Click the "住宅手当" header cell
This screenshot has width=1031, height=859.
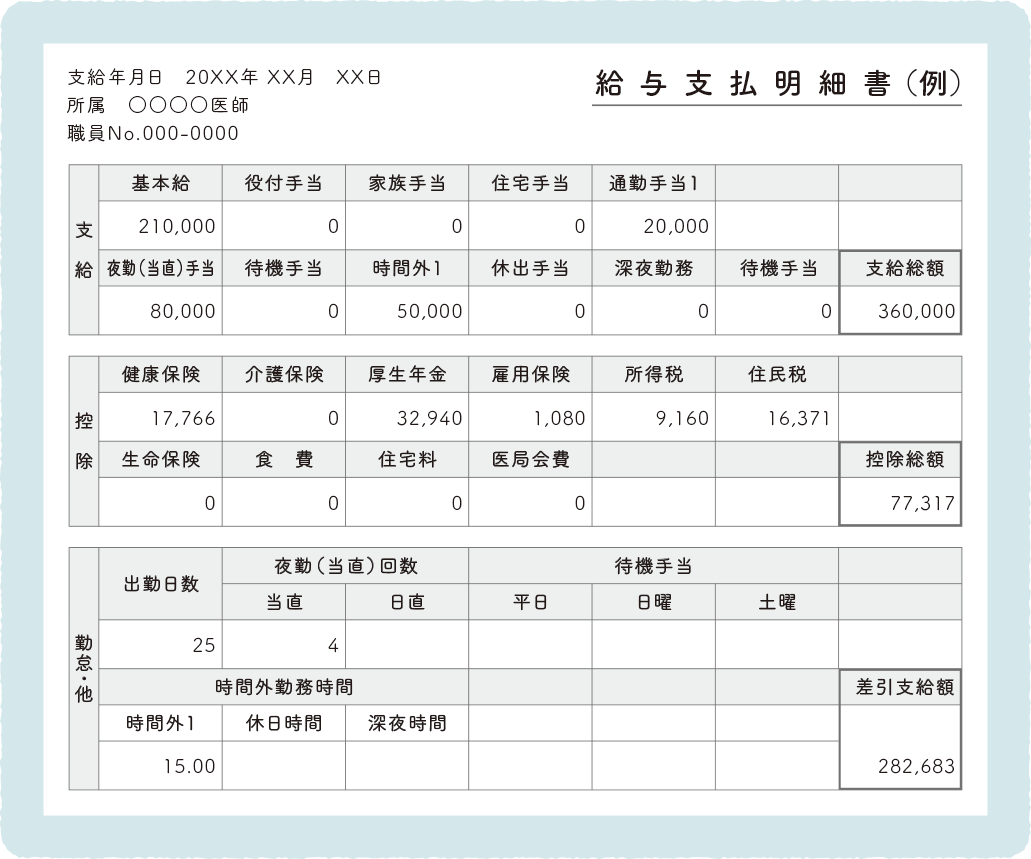tap(530, 184)
